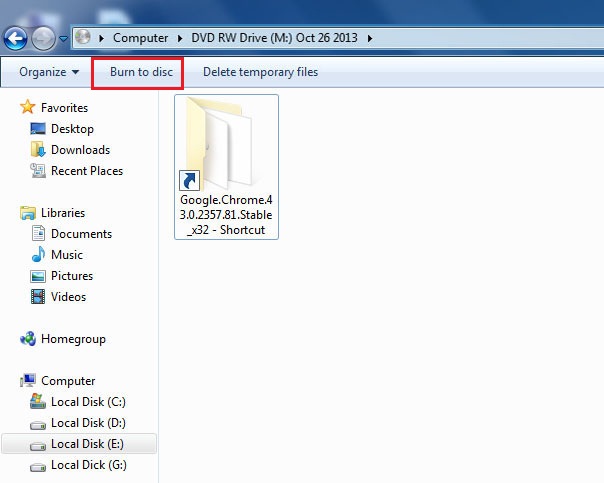Click the Libraries folder icon
Screen dimensions: 604x483
click(x=28, y=213)
